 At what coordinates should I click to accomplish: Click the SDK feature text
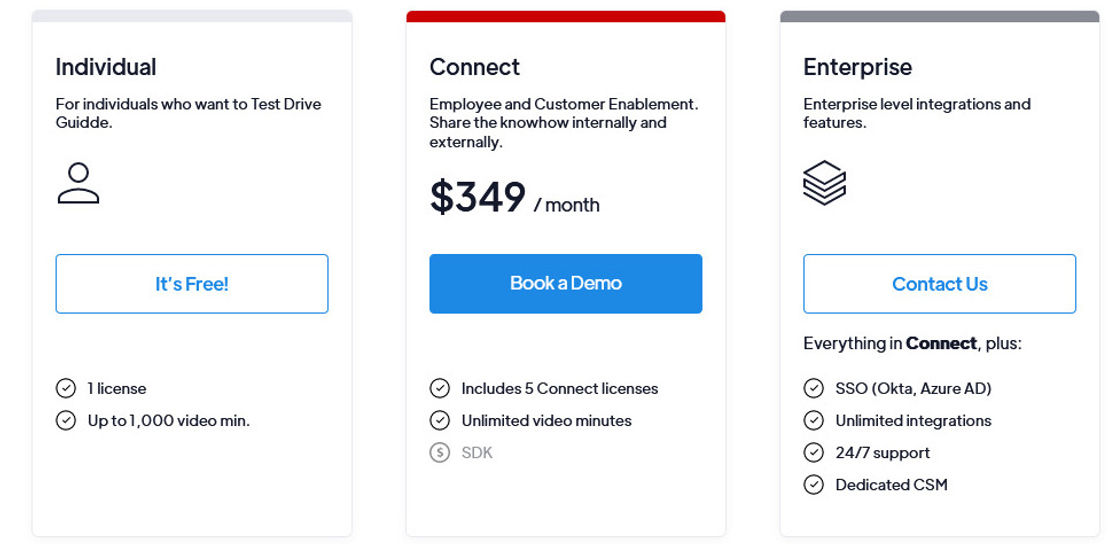click(477, 453)
